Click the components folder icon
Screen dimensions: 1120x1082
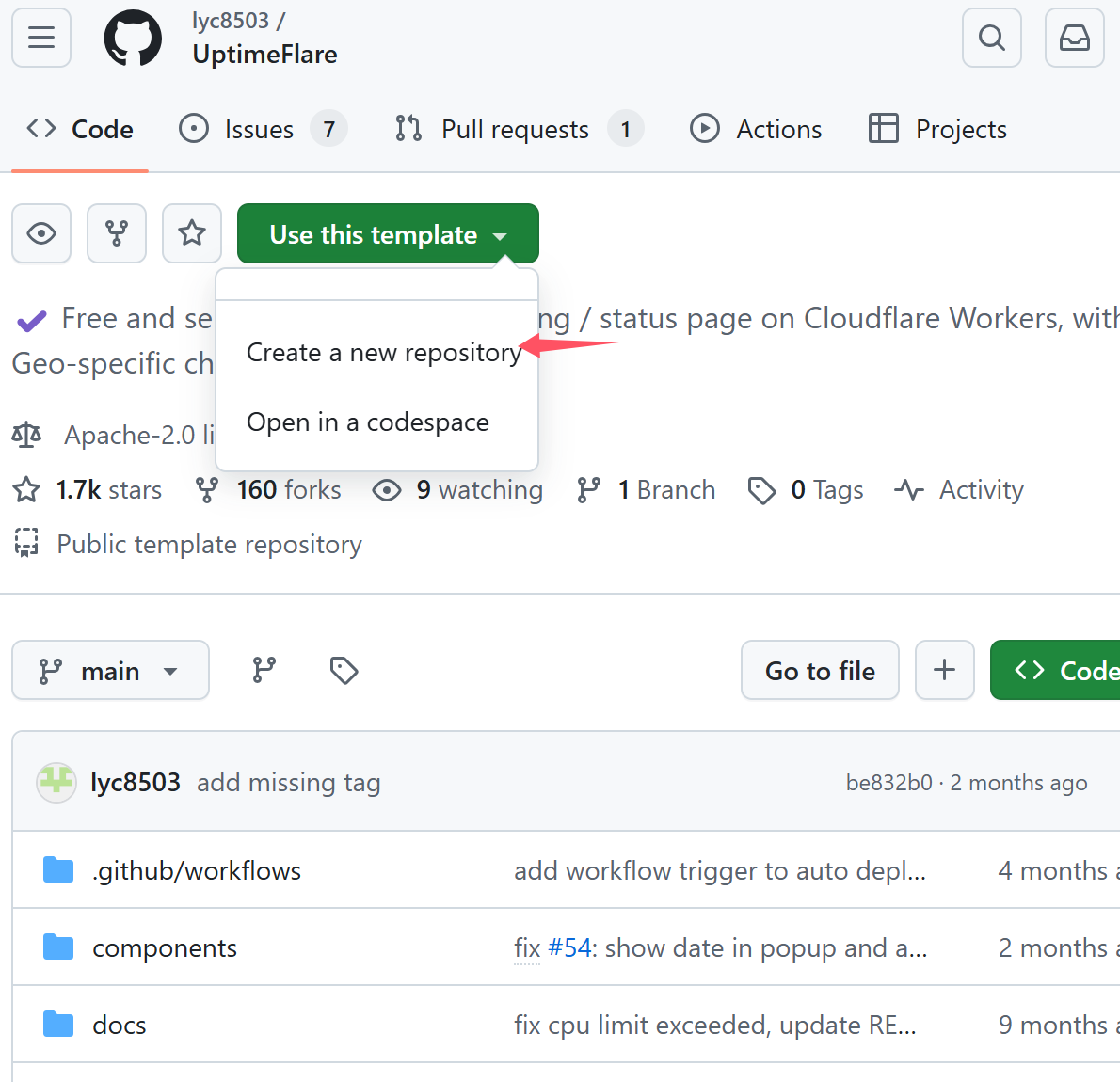(x=57, y=947)
